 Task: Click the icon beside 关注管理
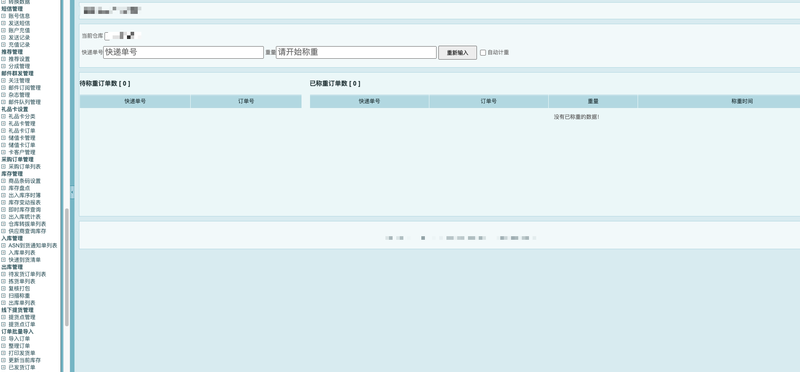[x=4, y=80]
